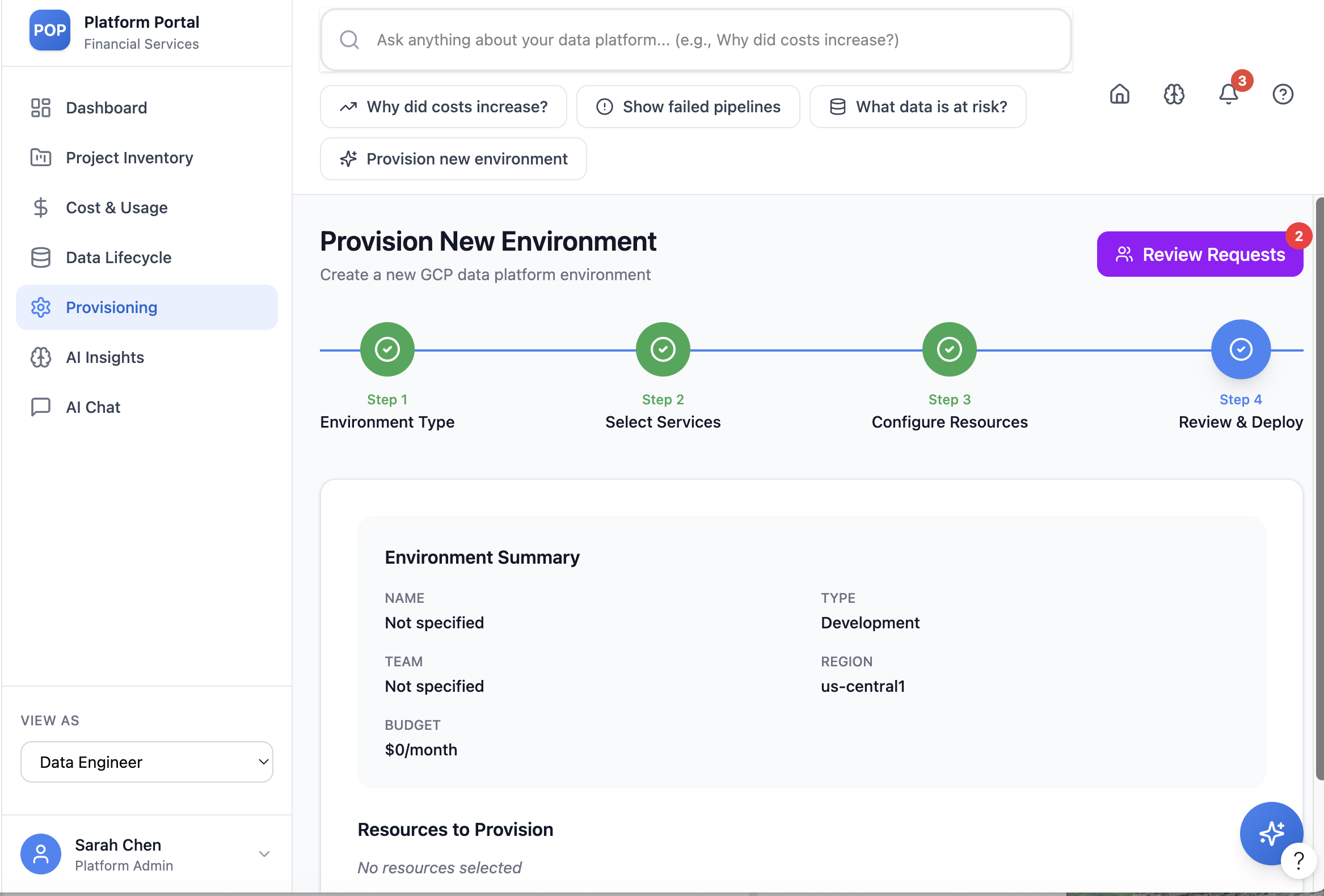The image size is (1324, 896).
Task: Open the Cost & Usage section
Action: pyautogui.click(x=146, y=208)
